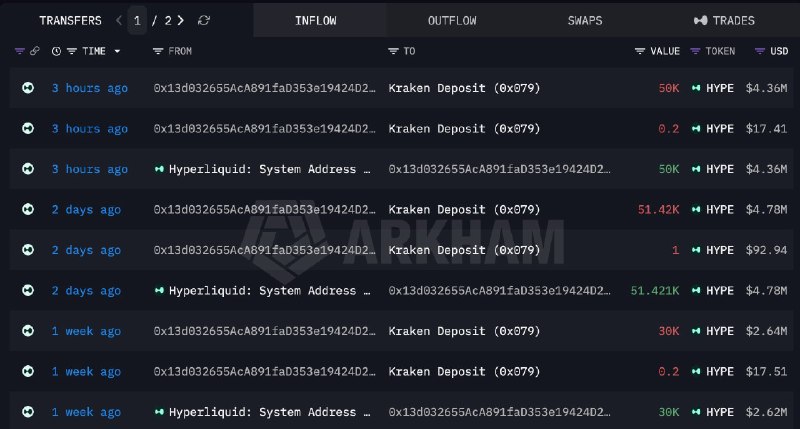800x429 pixels.
Task: Open '1 week ago' link of $17.51 row
Action: (x=86, y=371)
